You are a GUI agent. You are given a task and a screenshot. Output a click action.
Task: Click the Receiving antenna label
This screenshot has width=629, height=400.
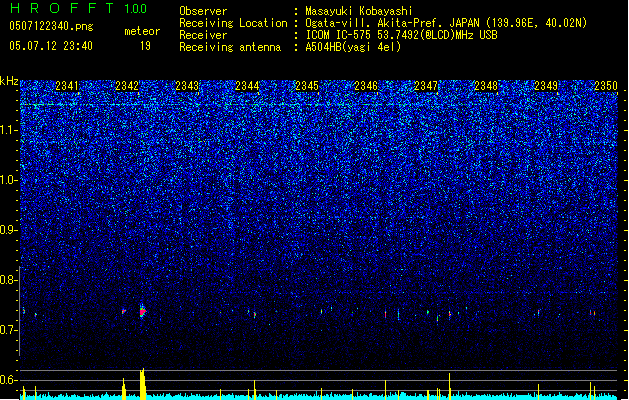[x=230, y=47]
